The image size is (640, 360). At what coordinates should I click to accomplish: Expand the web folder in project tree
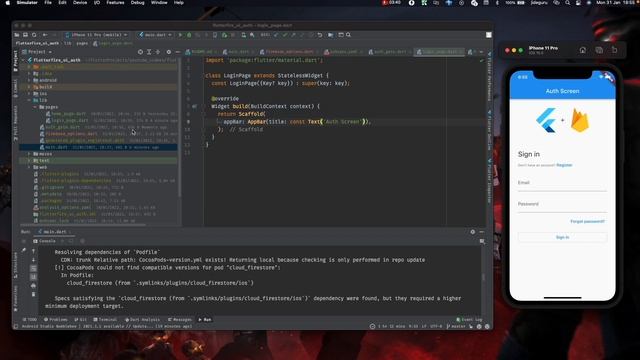click(x=29, y=167)
